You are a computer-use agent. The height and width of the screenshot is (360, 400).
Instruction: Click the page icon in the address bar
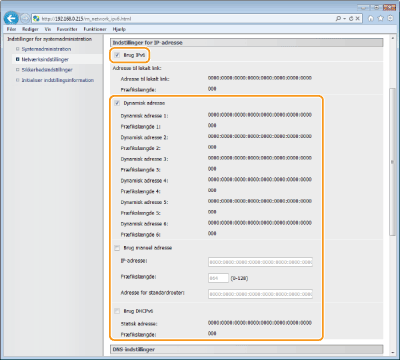click(x=36, y=19)
